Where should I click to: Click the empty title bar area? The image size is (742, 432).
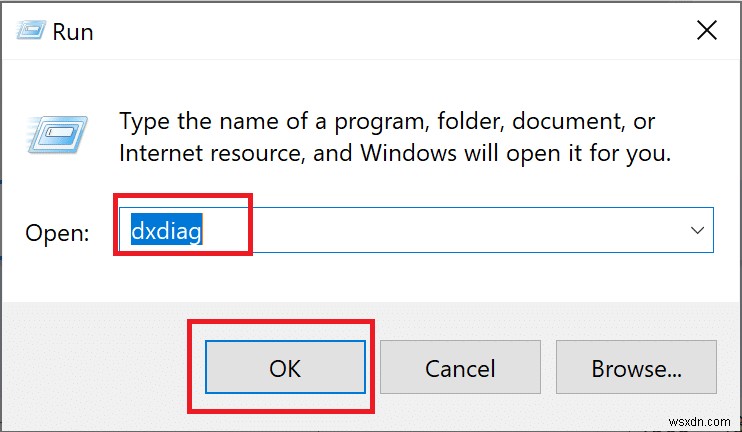click(380, 30)
